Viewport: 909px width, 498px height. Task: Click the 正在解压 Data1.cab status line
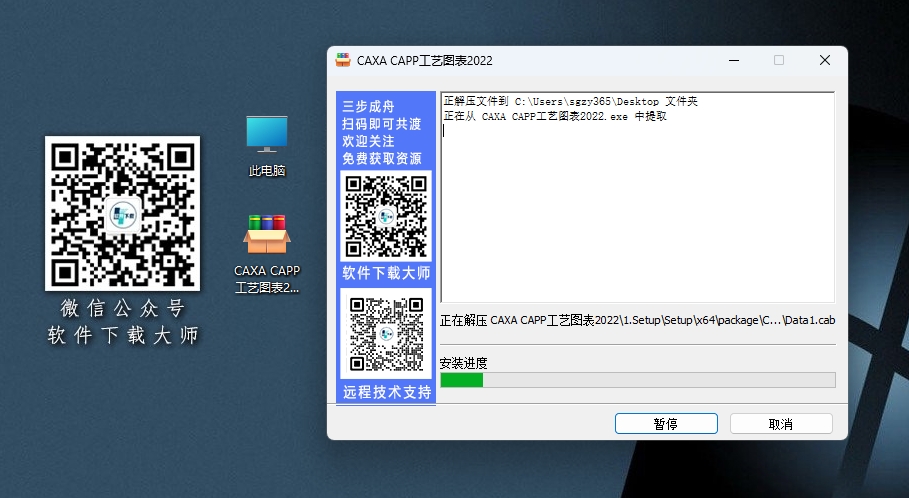tap(638, 320)
